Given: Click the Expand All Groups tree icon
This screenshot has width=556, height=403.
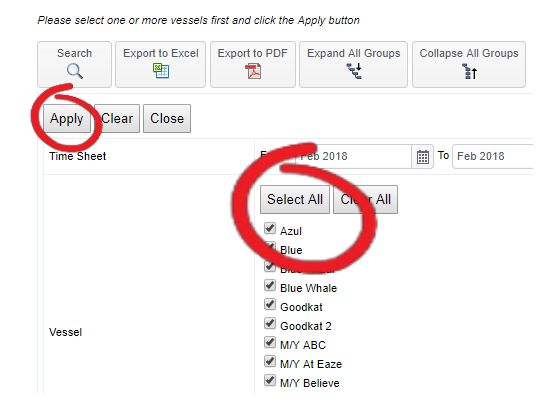Looking at the screenshot, I should click(x=354, y=71).
